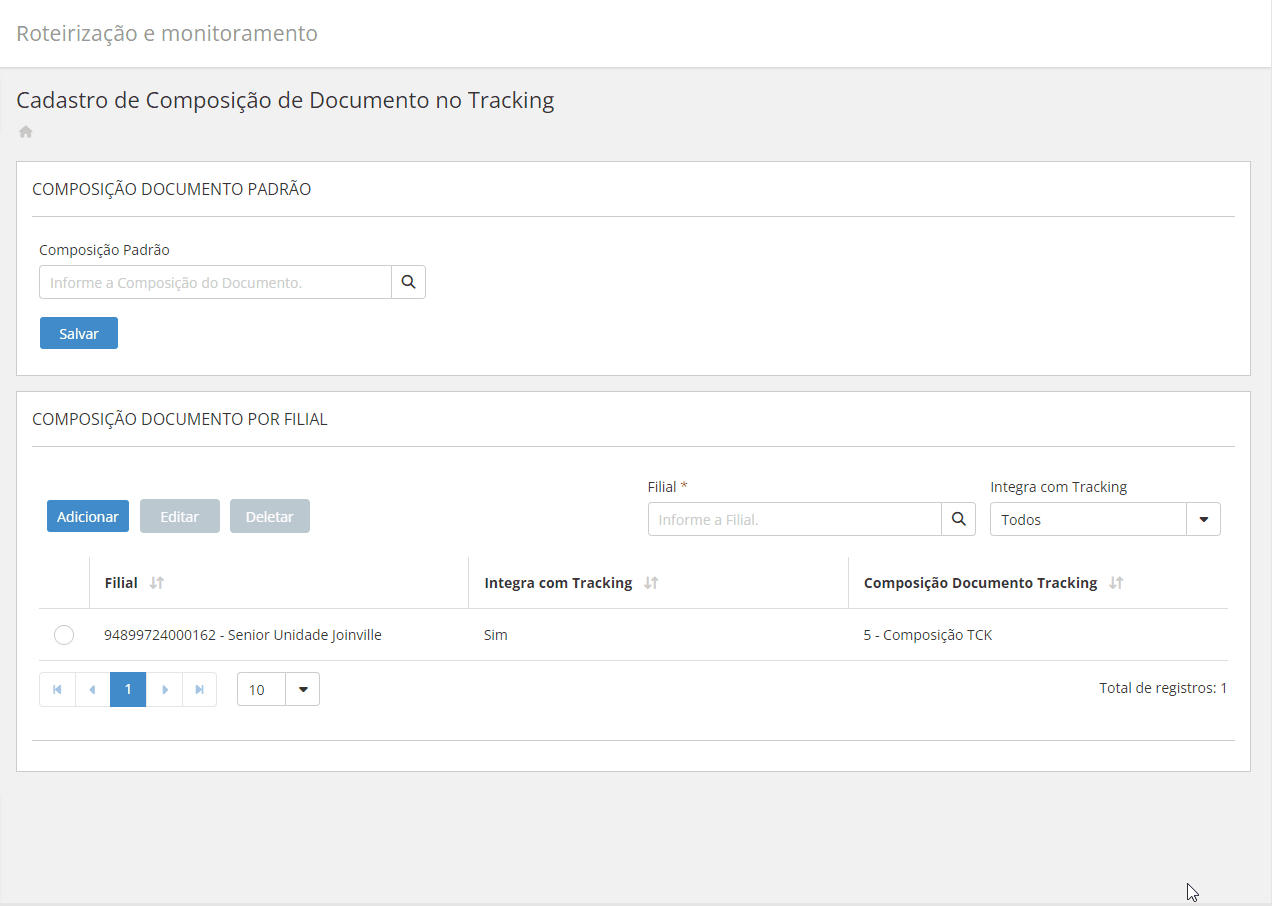The height and width of the screenshot is (906, 1272).
Task: Sort by Integra com Tracking column arrows
Action: pyautogui.click(x=651, y=583)
